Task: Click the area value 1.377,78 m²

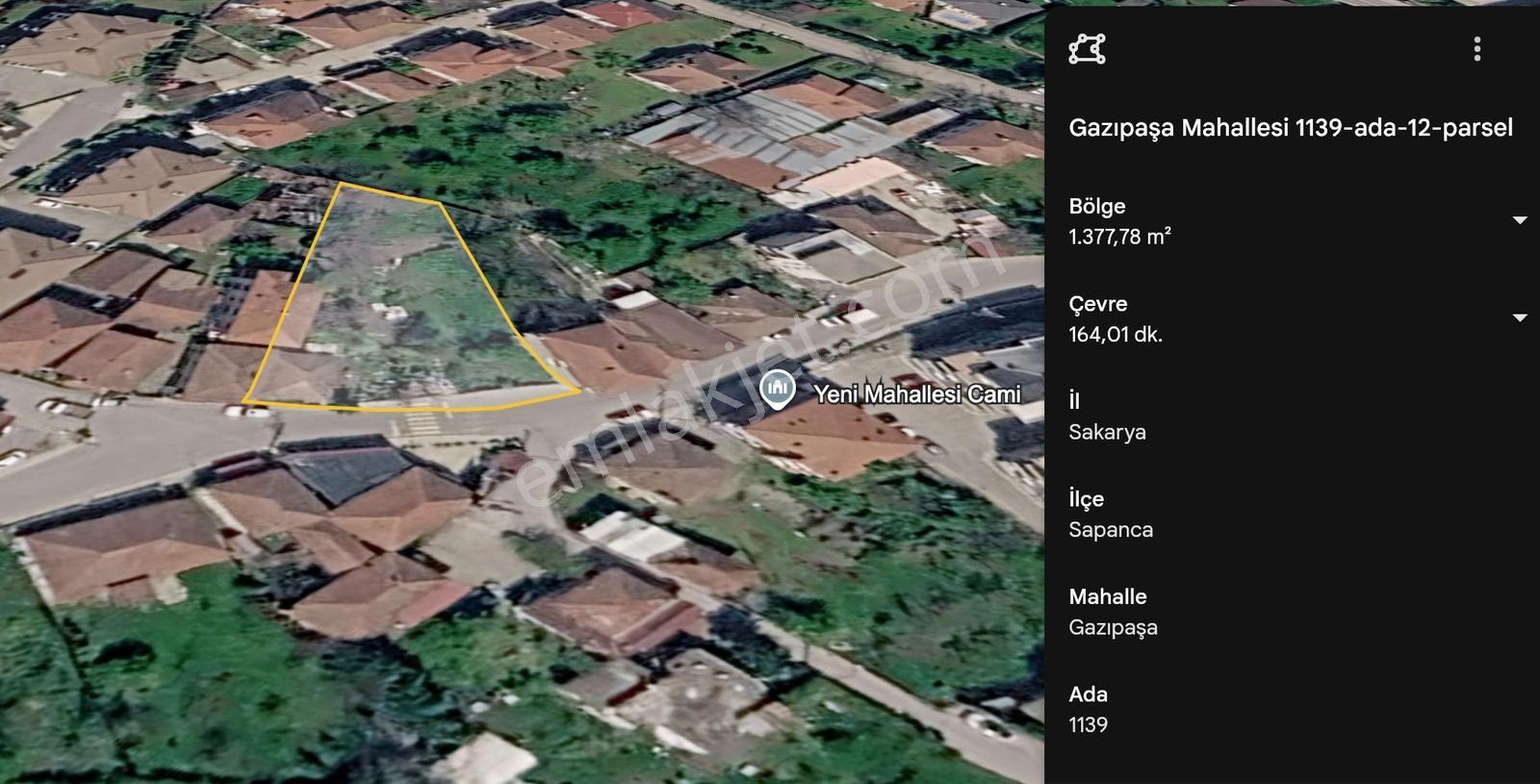Action: pyautogui.click(x=1119, y=237)
